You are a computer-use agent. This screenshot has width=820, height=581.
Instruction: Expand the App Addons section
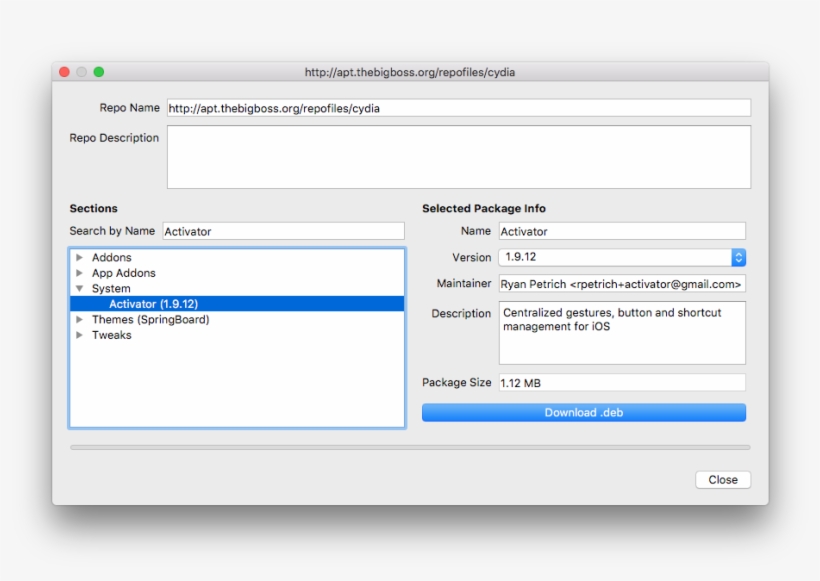pyautogui.click(x=79, y=273)
